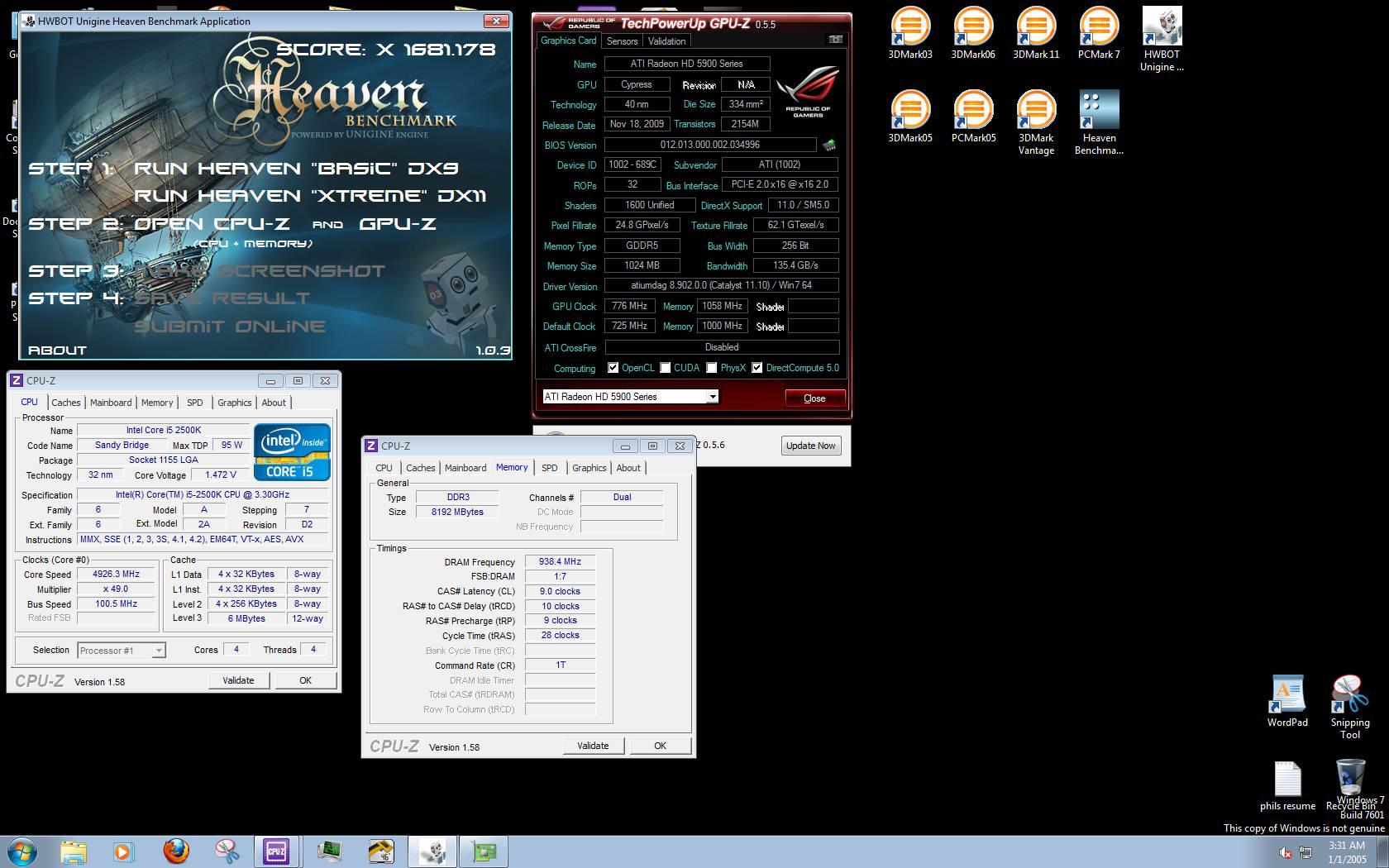The height and width of the screenshot is (868, 1389).
Task: Open the phils resume document icon
Action: [1287, 785]
